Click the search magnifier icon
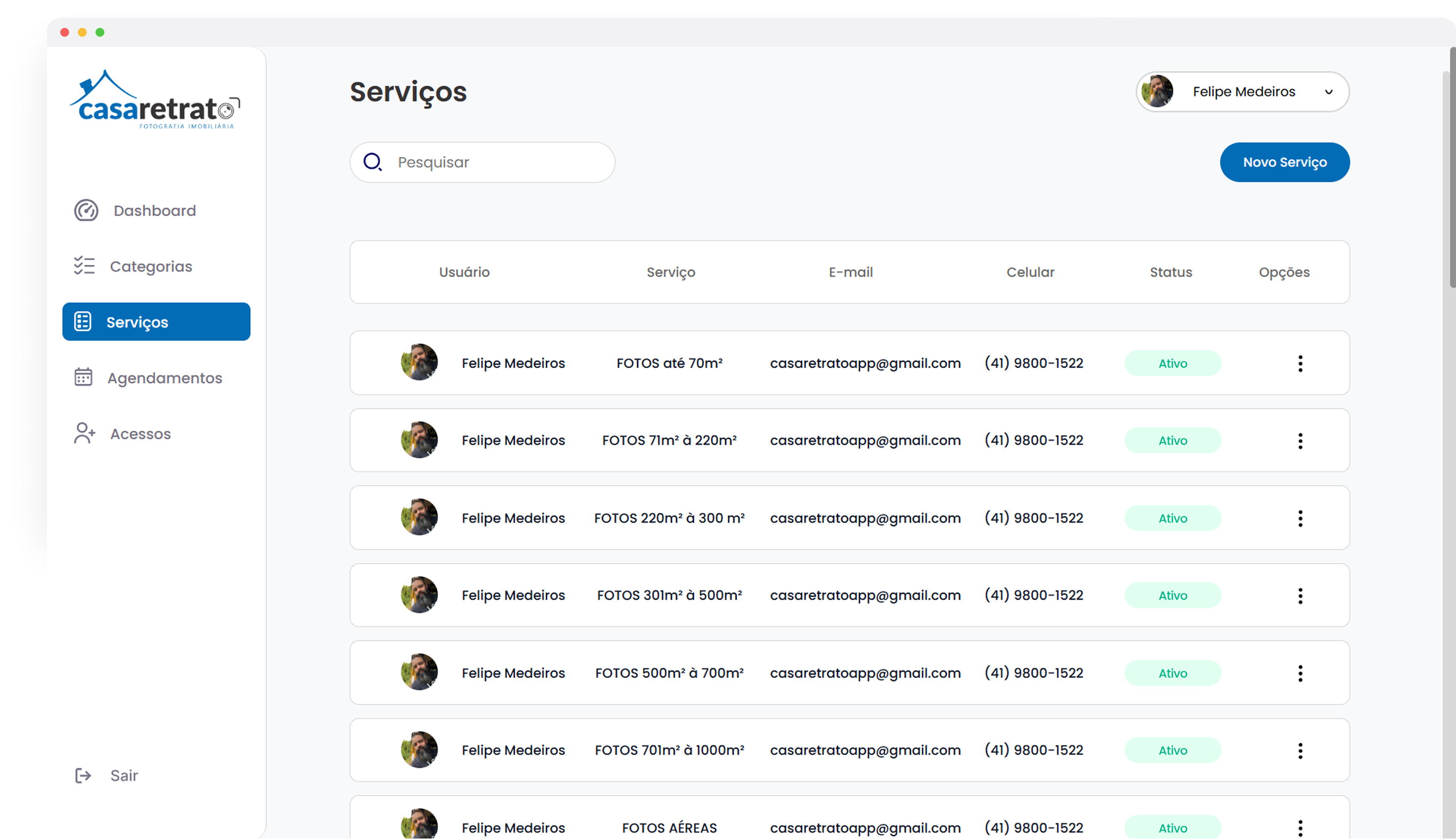The image size is (1456, 840). [x=373, y=162]
